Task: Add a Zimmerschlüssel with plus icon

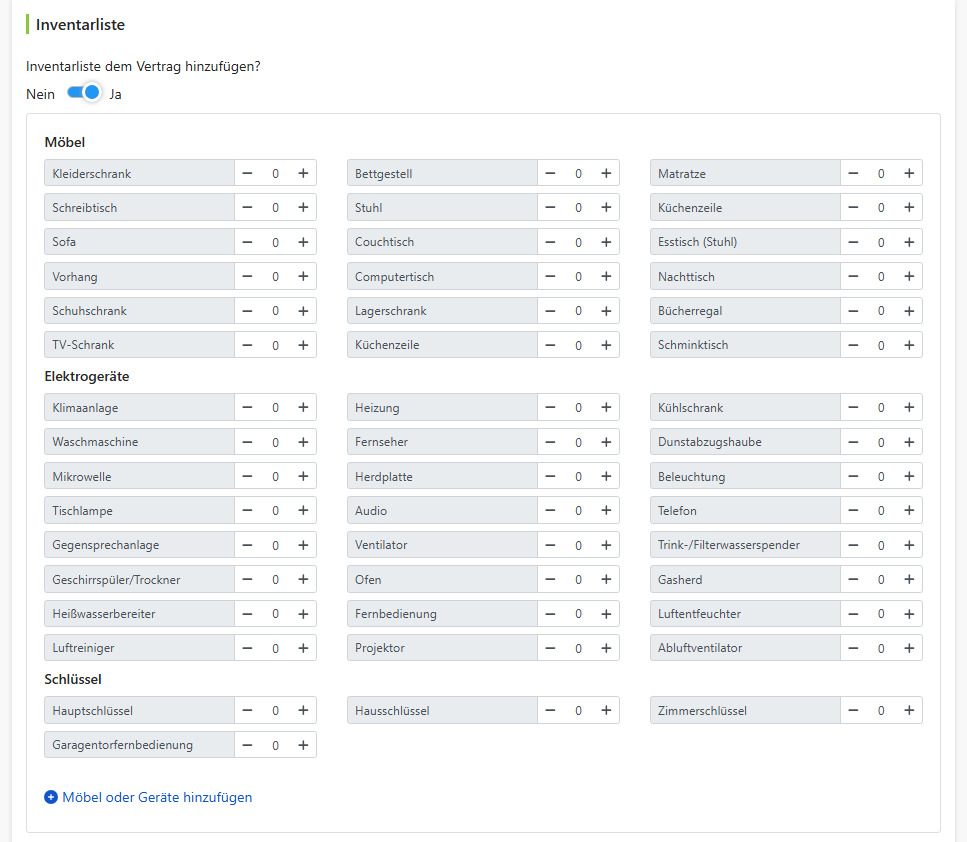Action: point(908,711)
